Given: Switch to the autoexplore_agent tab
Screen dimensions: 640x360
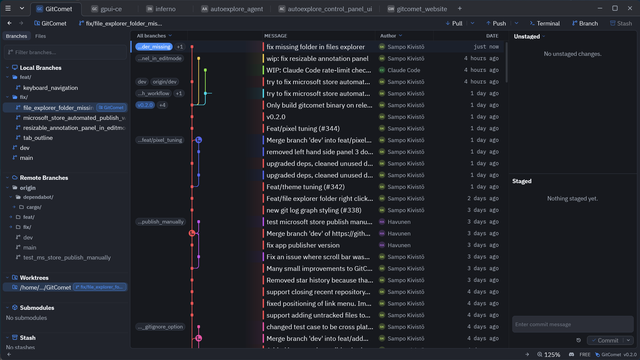Looking at the screenshot, I should click(x=232, y=9).
